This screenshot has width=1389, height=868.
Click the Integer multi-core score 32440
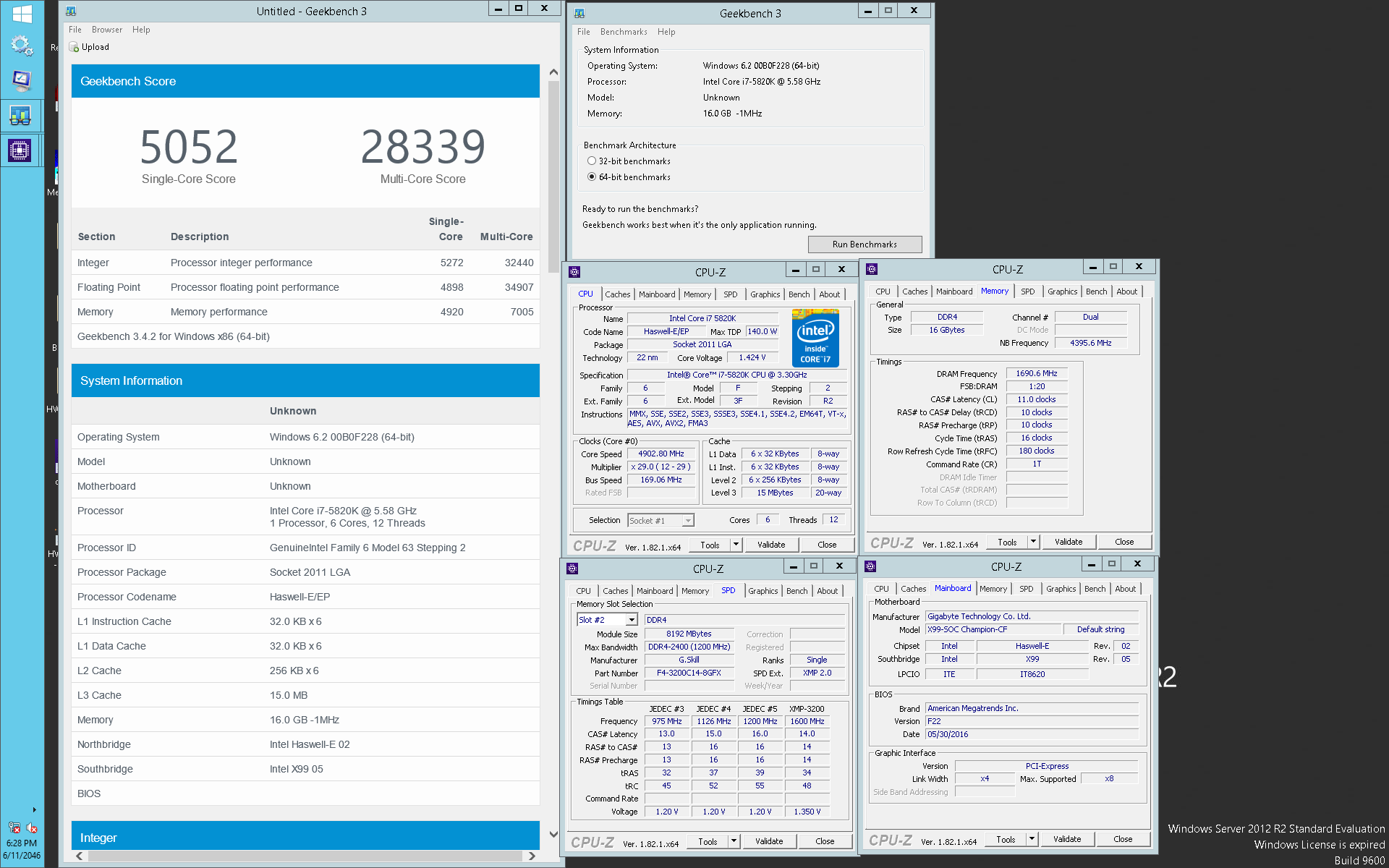(519, 263)
